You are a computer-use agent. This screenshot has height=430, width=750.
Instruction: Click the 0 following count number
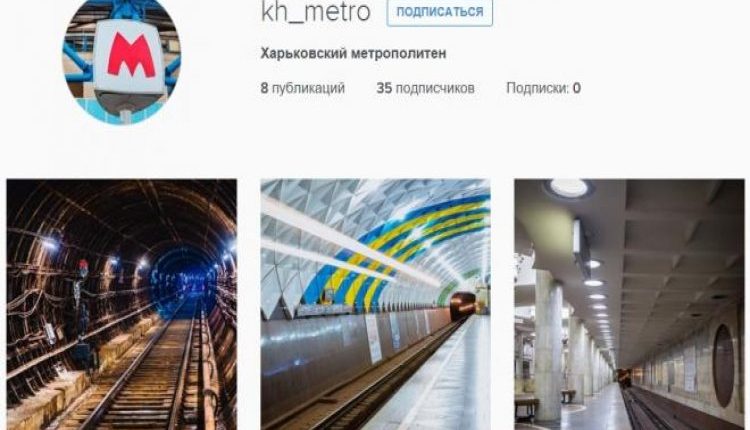coord(577,88)
